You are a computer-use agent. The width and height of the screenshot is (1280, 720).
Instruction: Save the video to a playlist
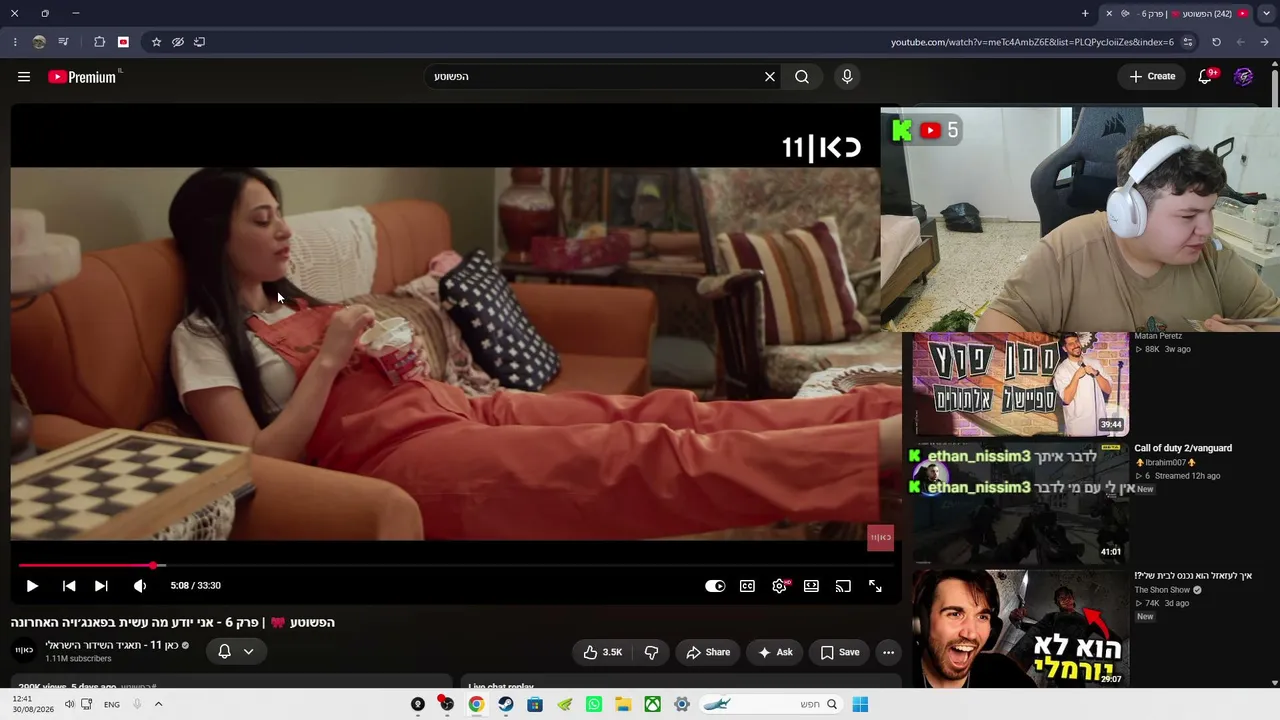pyautogui.click(x=839, y=652)
